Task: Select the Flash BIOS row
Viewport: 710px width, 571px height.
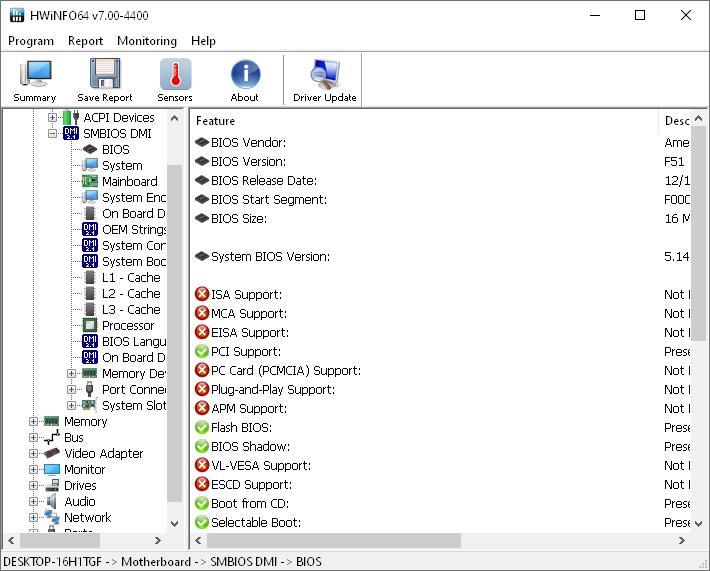Action: pyautogui.click(x=441, y=428)
